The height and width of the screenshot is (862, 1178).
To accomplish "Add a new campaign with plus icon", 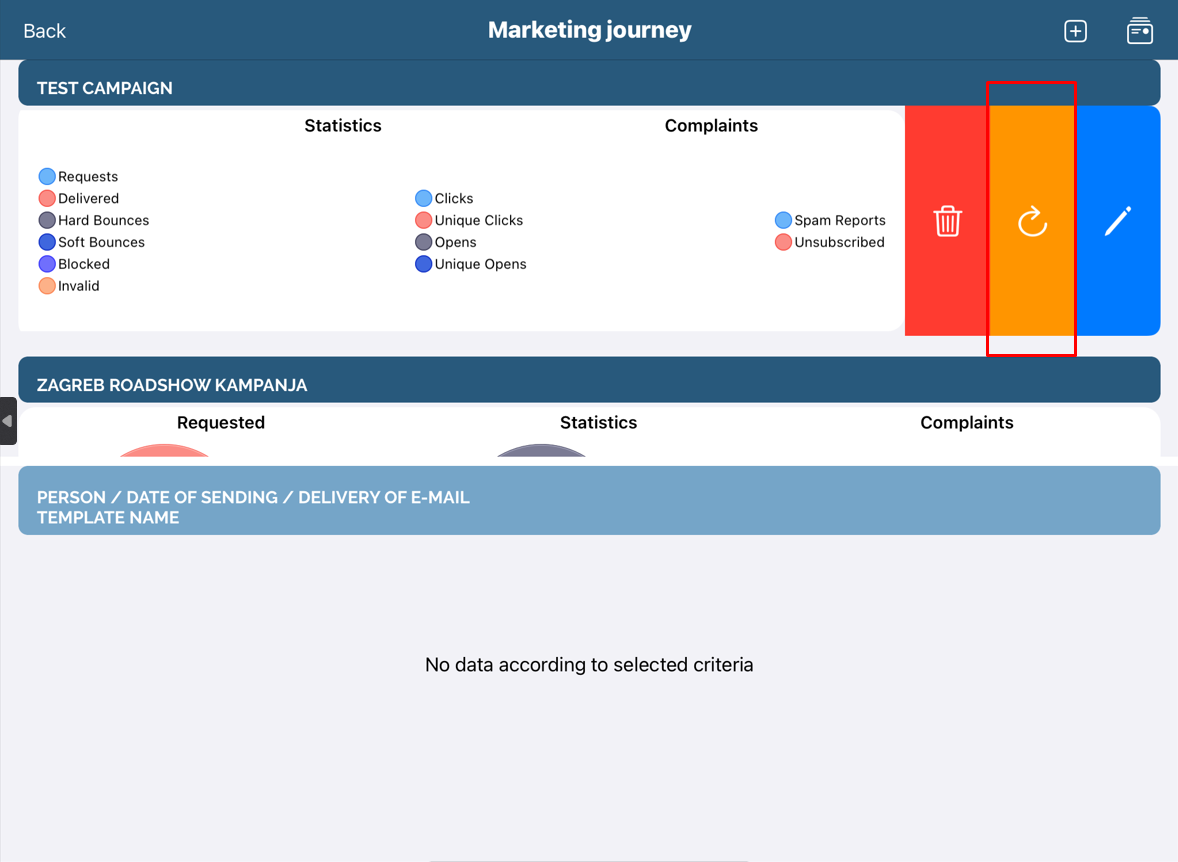I will point(1075,31).
